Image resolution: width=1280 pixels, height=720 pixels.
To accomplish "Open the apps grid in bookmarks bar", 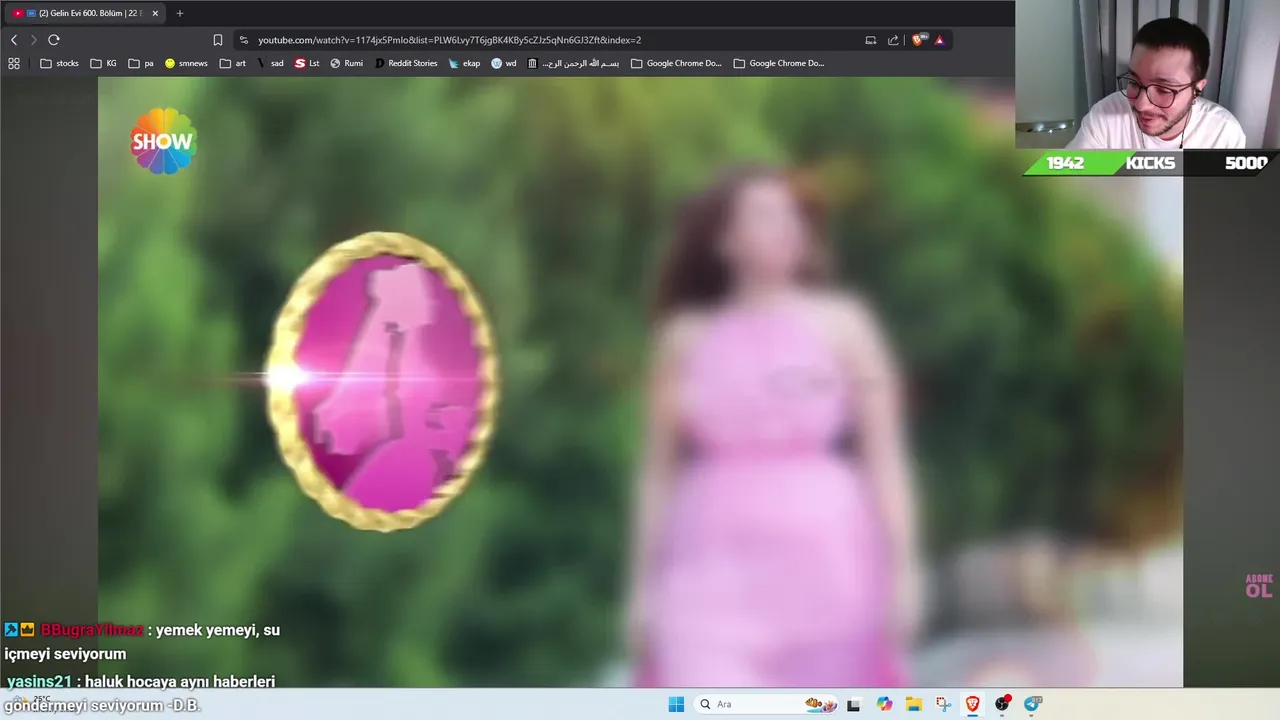I will (14, 63).
